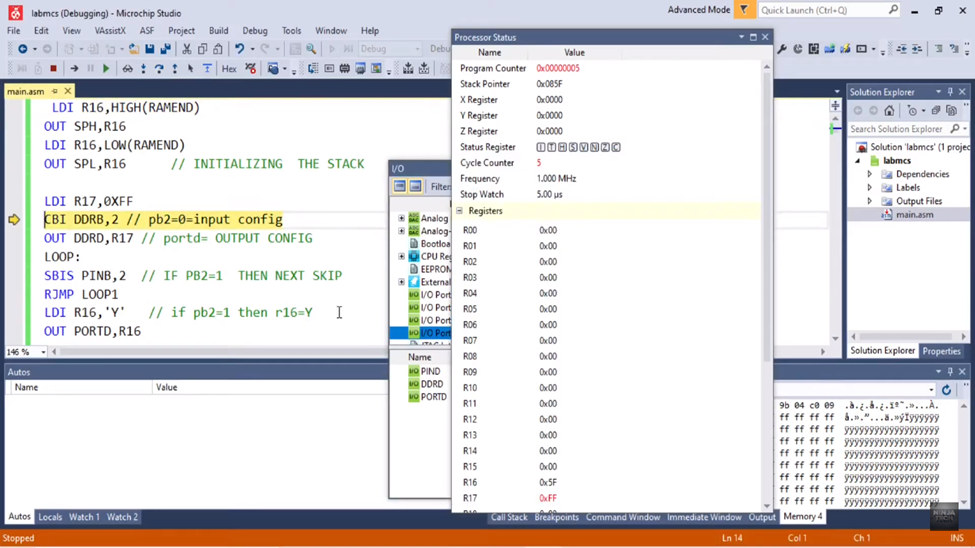Select PORTD in the I/O register list
The height and width of the screenshot is (548, 975).
[x=433, y=397]
